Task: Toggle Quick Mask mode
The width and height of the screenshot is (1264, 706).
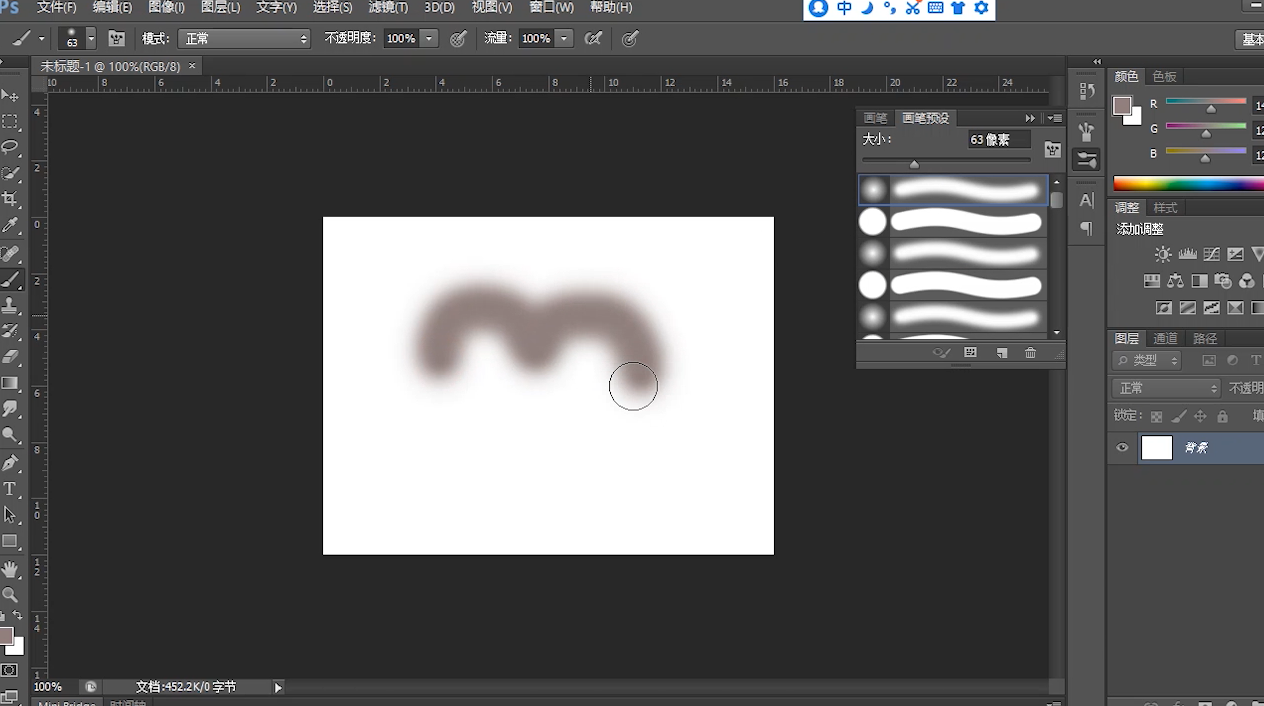Action: coord(10,670)
